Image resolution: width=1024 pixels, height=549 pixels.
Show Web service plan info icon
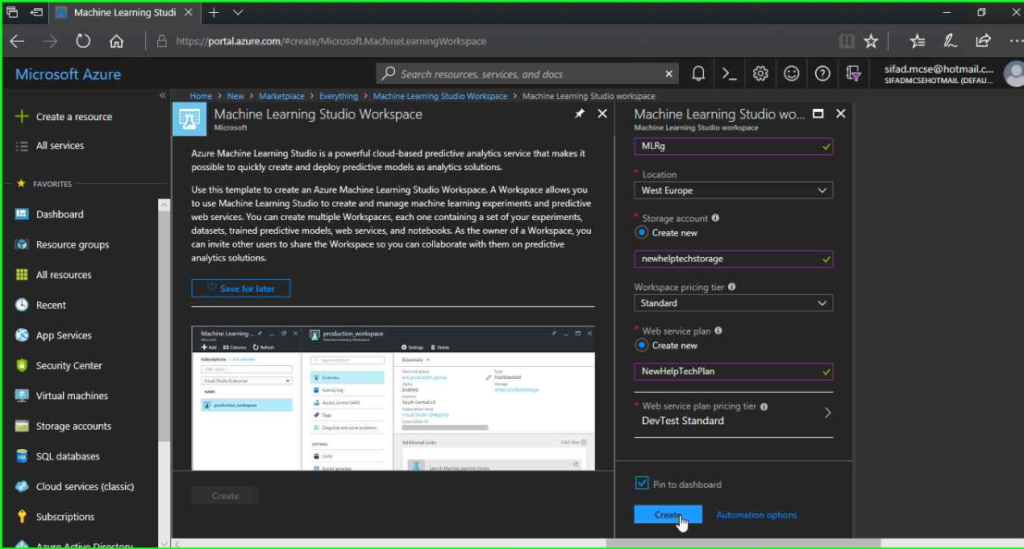coord(718,331)
